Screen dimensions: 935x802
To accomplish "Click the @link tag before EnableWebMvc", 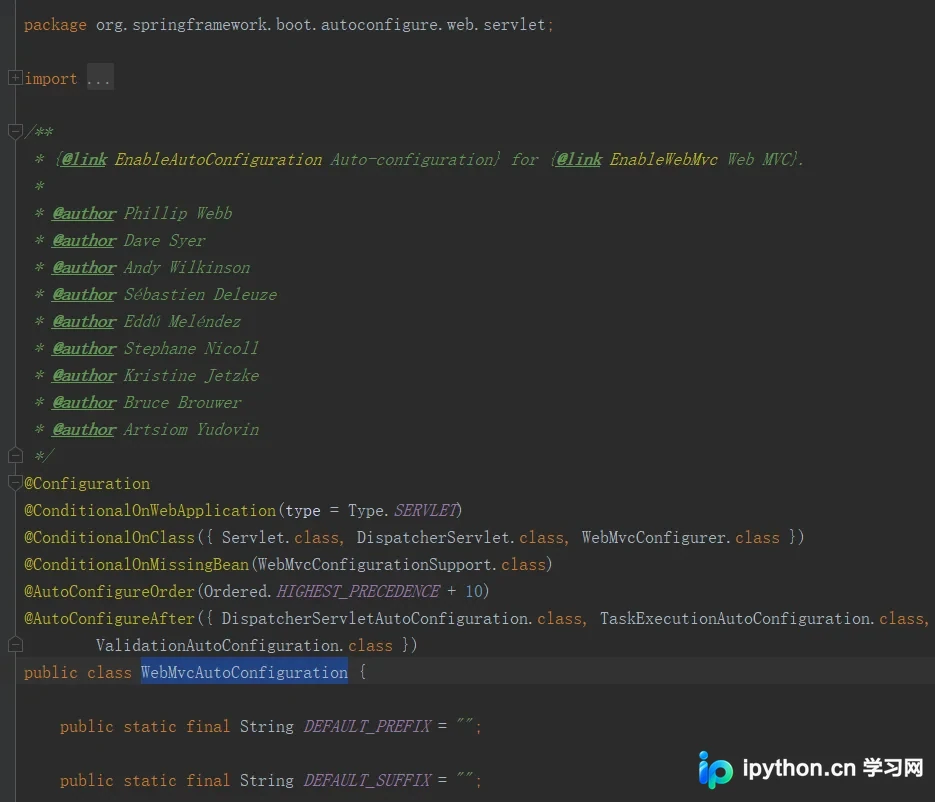I will (x=579, y=159).
